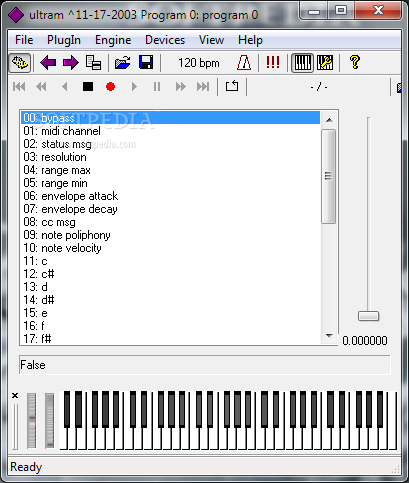
Task: Start recording with red circle button
Action: (110, 87)
